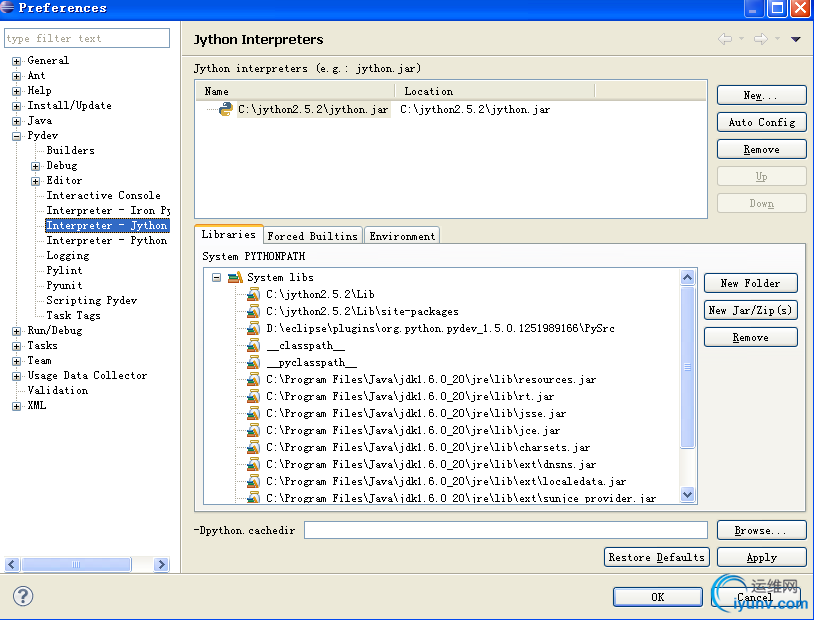Collapse the System libs tree node
The width and height of the screenshot is (814, 620).
pos(216,277)
